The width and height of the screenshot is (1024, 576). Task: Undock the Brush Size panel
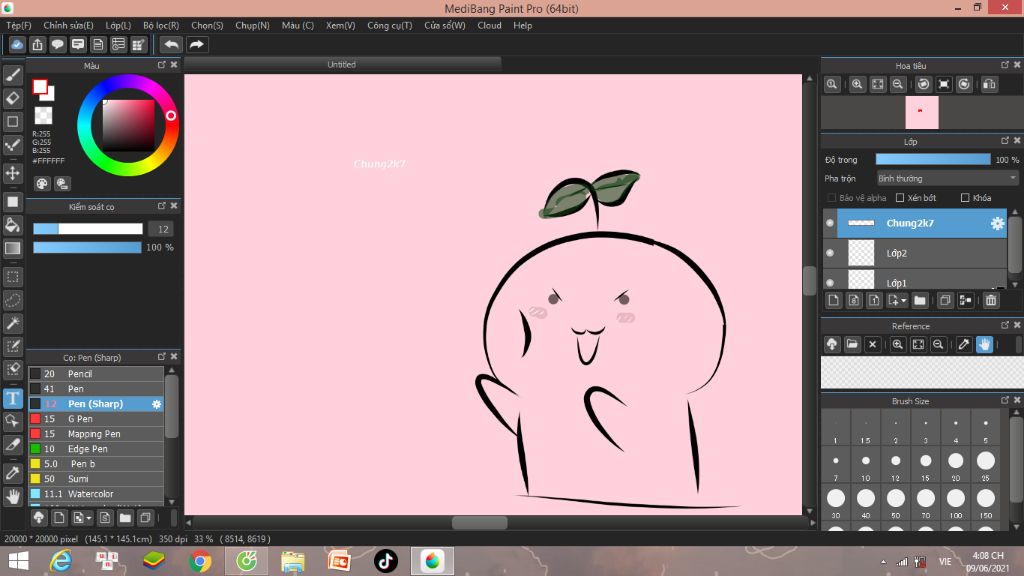point(1004,400)
